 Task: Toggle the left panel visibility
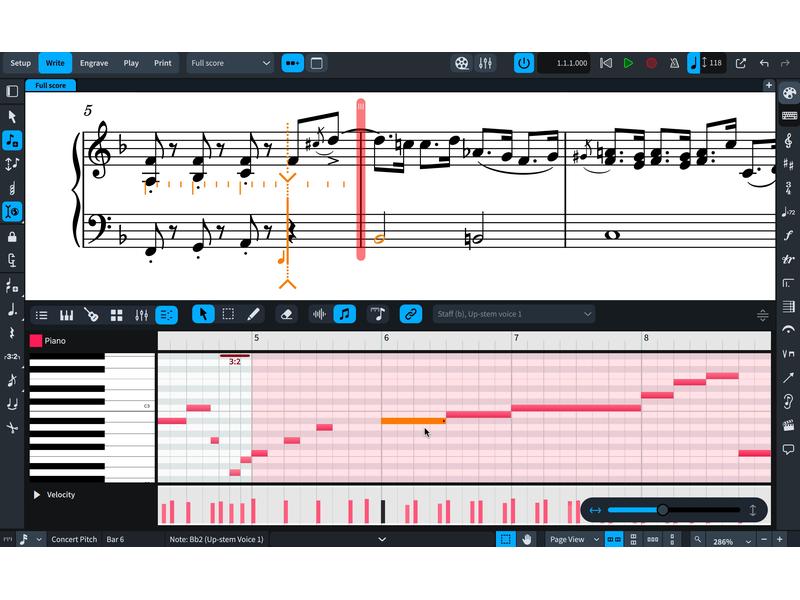[x=12, y=91]
